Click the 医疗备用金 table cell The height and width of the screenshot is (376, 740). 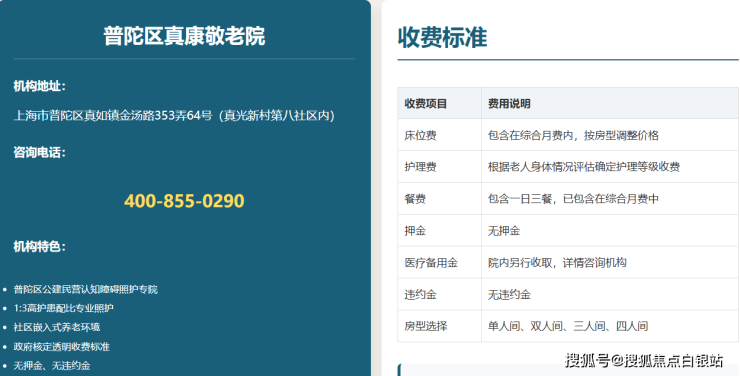[439, 262]
